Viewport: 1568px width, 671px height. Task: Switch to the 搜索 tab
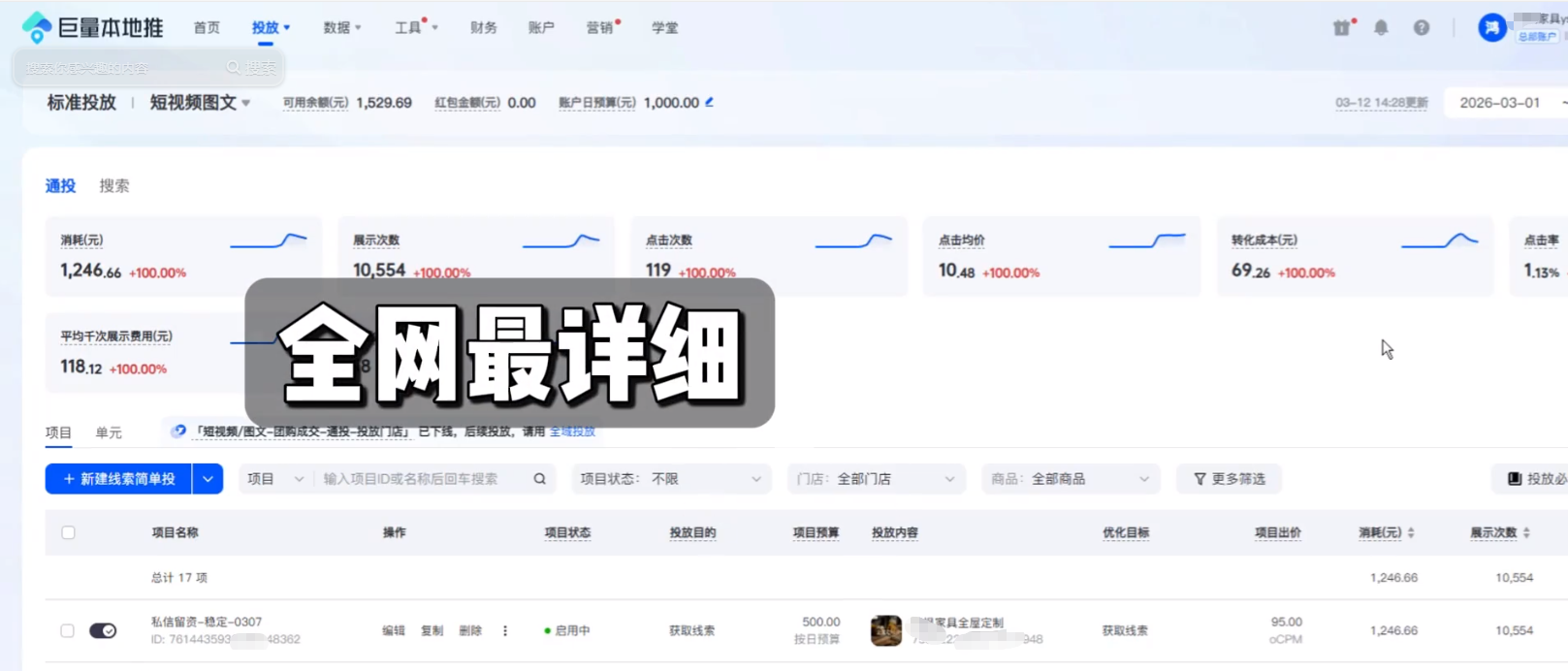(x=113, y=186)
